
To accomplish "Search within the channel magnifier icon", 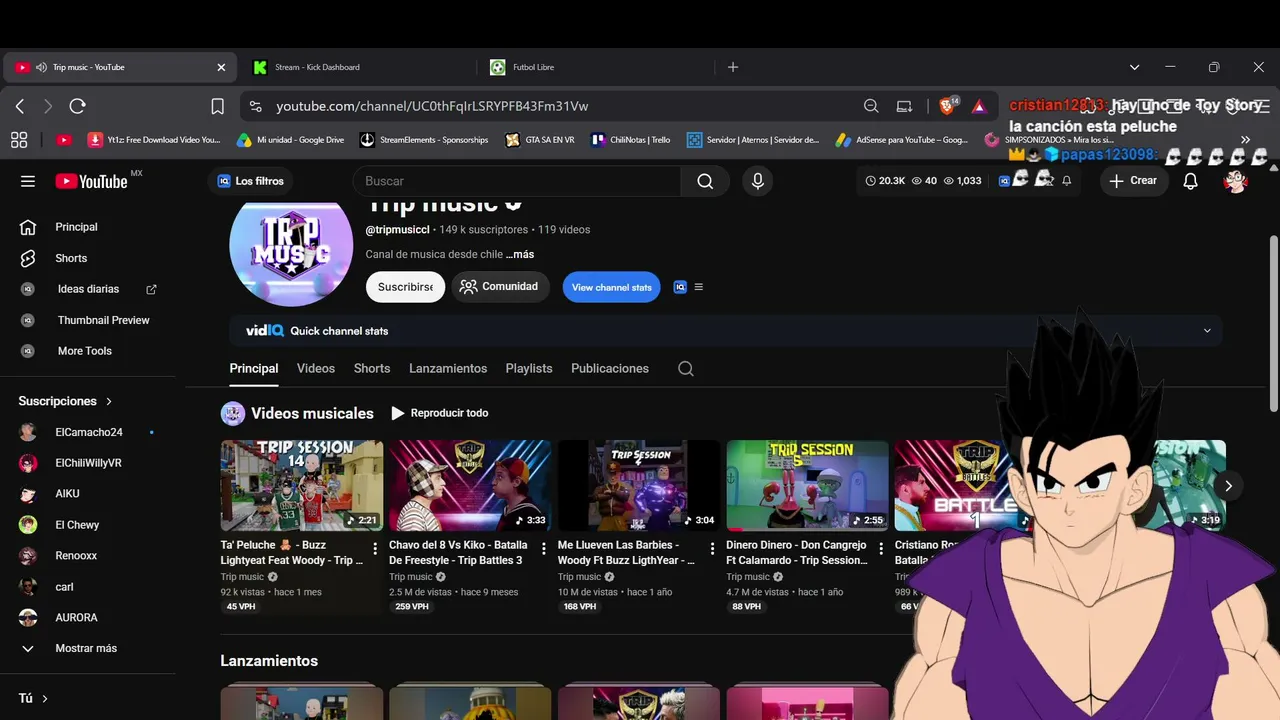I will [x=686, y=368].
